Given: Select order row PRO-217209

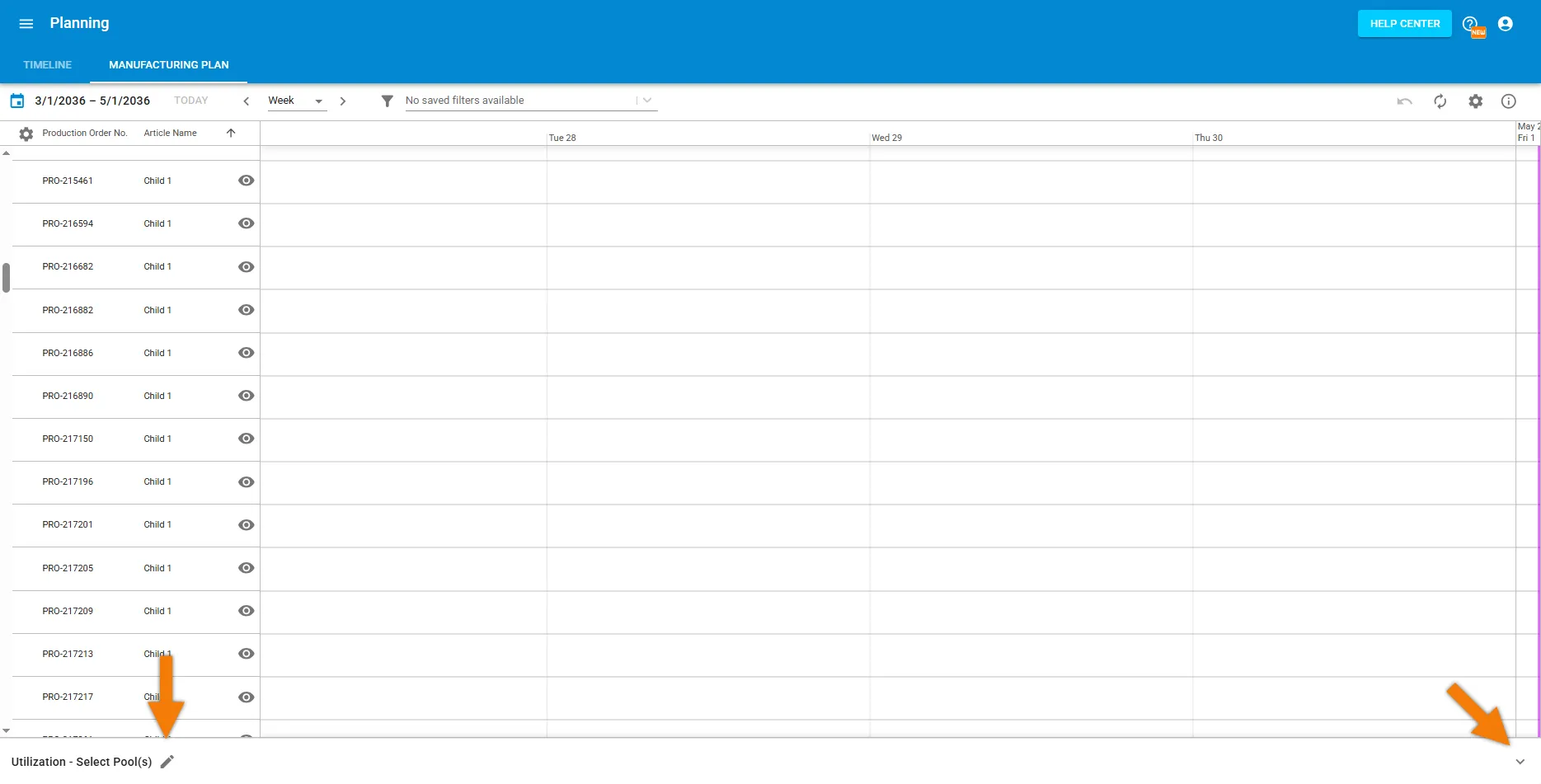Looking at the screenshot, I should click(x=136, y=611).
